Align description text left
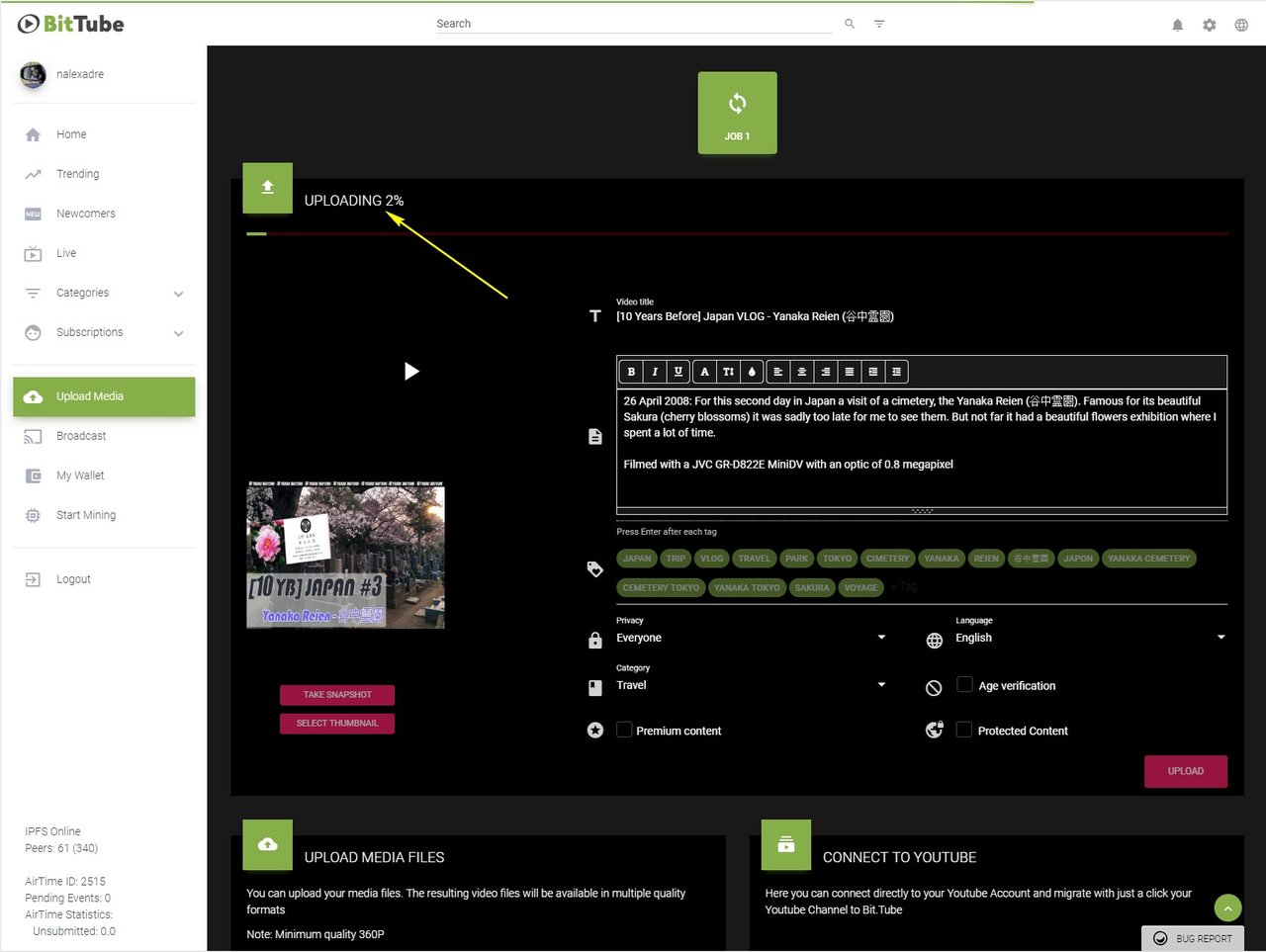1266x952 pixels. tap(778, 372)
